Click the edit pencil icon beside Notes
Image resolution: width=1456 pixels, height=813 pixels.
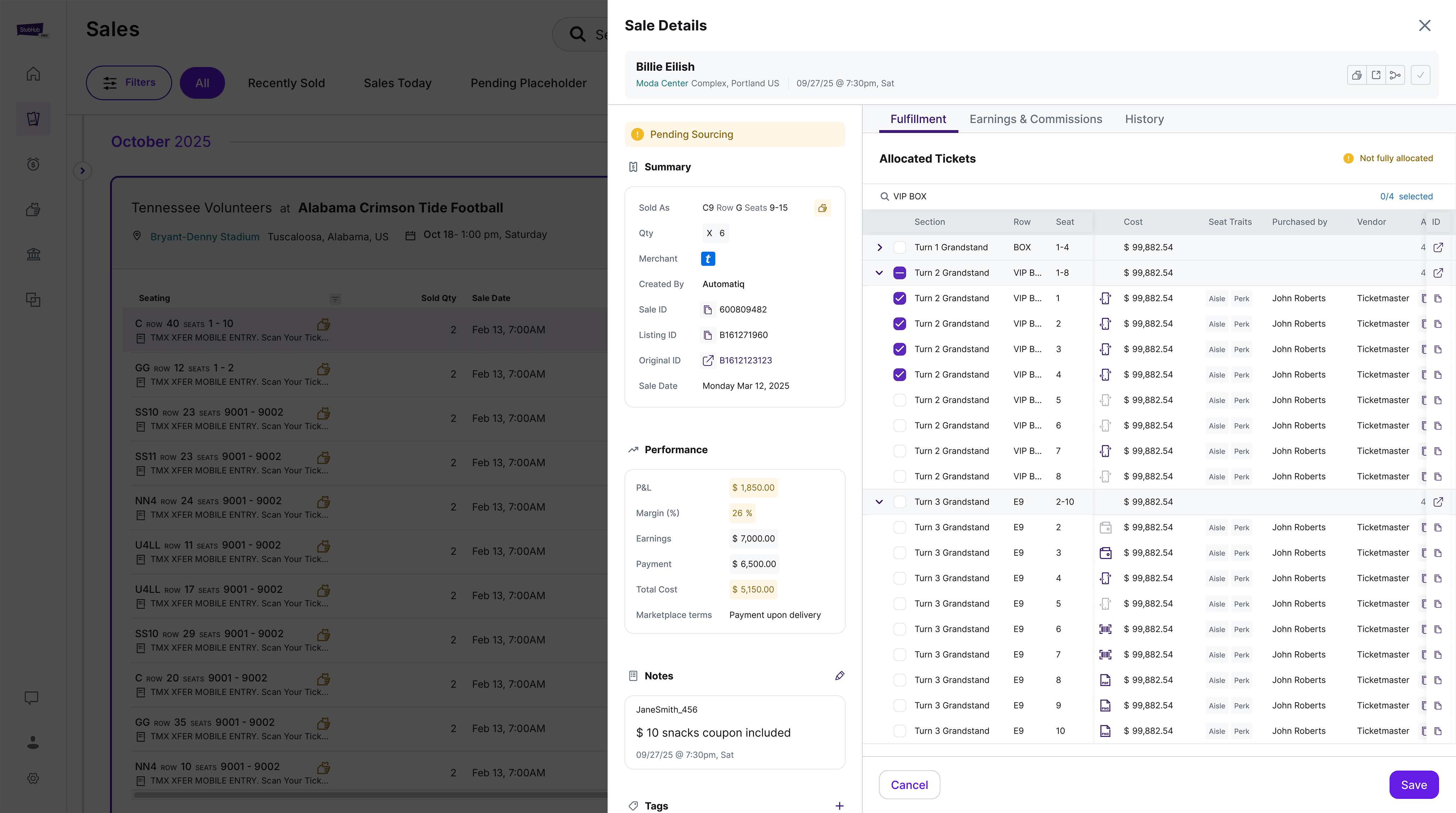839,675
